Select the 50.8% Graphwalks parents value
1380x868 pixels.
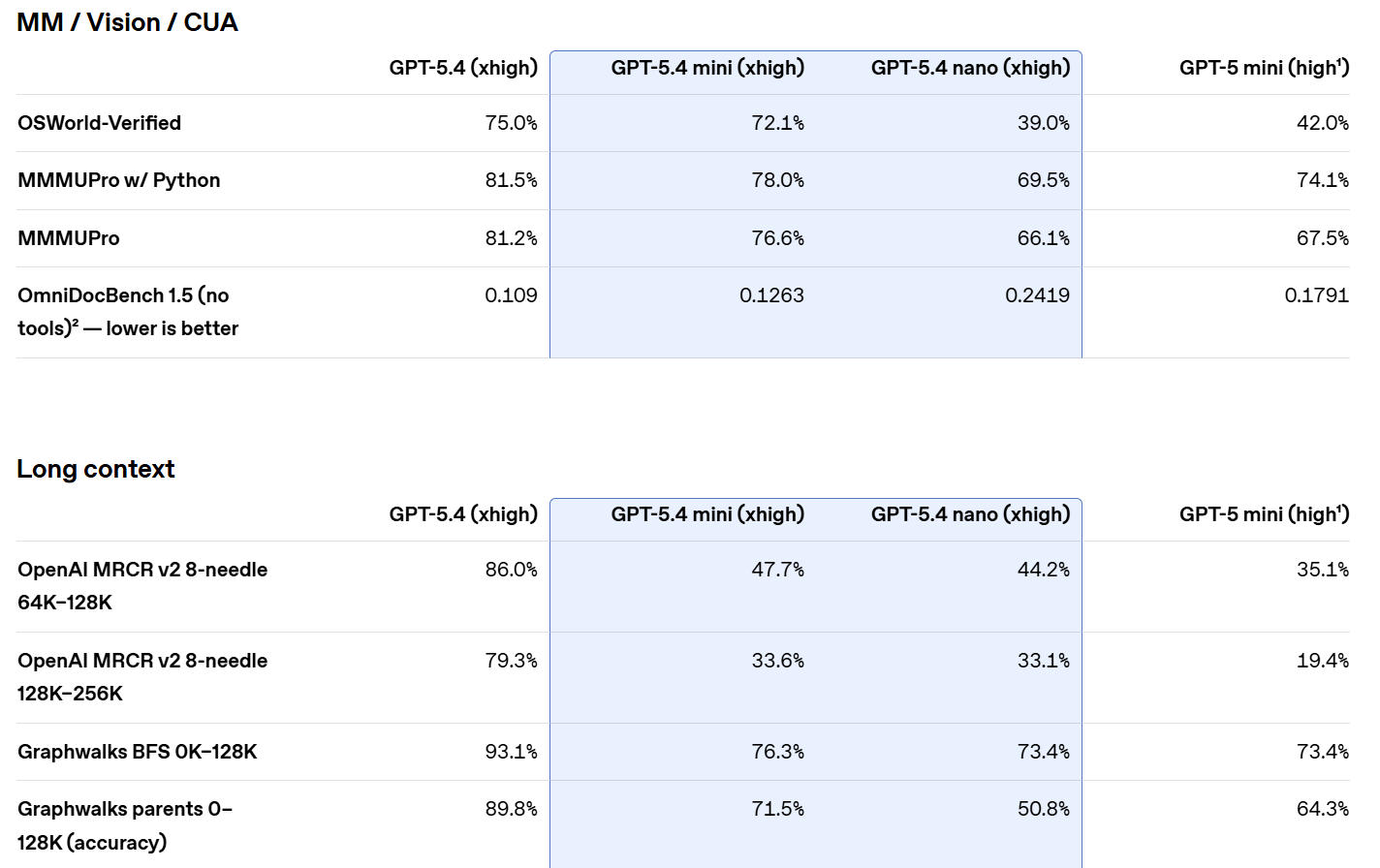1043,809
